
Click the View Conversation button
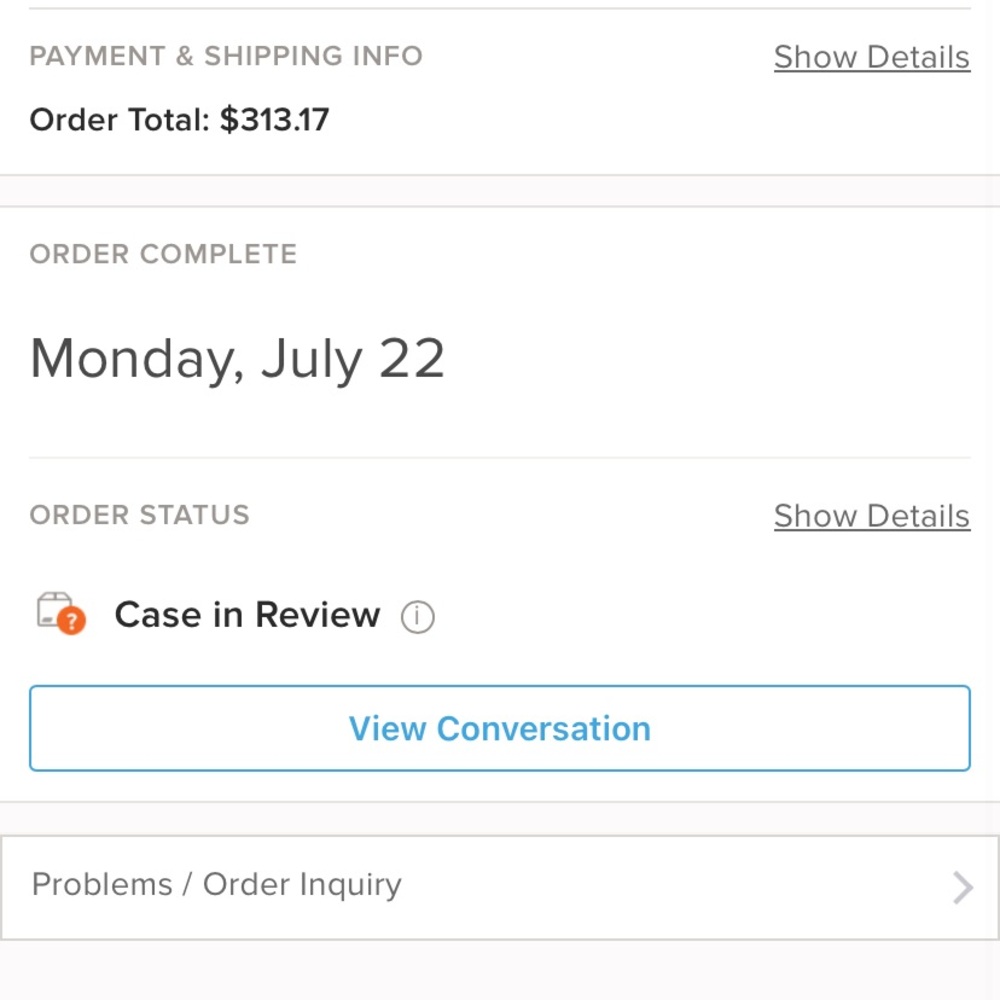[x=500, y=728]
